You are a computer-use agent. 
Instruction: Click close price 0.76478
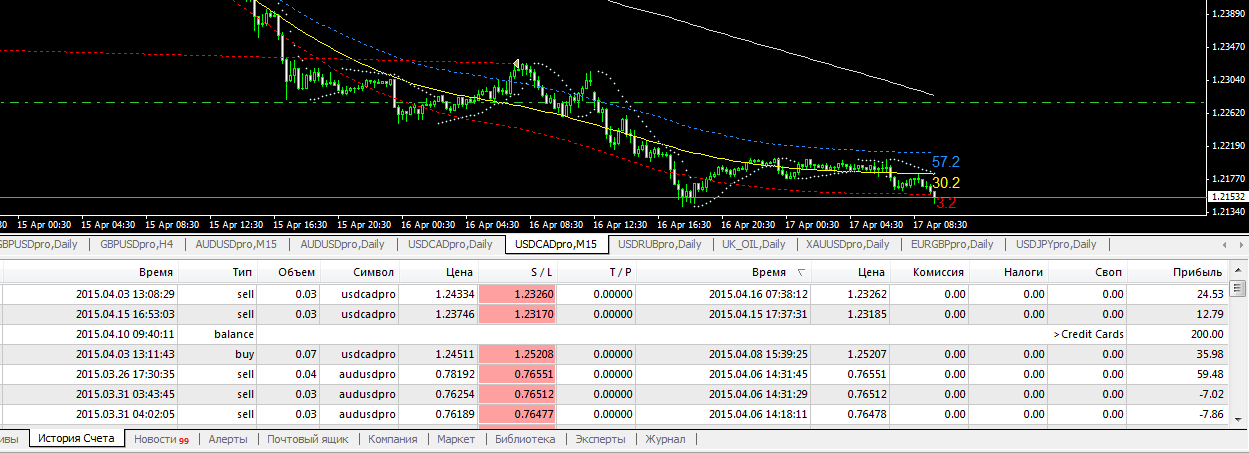coord(866,414)
